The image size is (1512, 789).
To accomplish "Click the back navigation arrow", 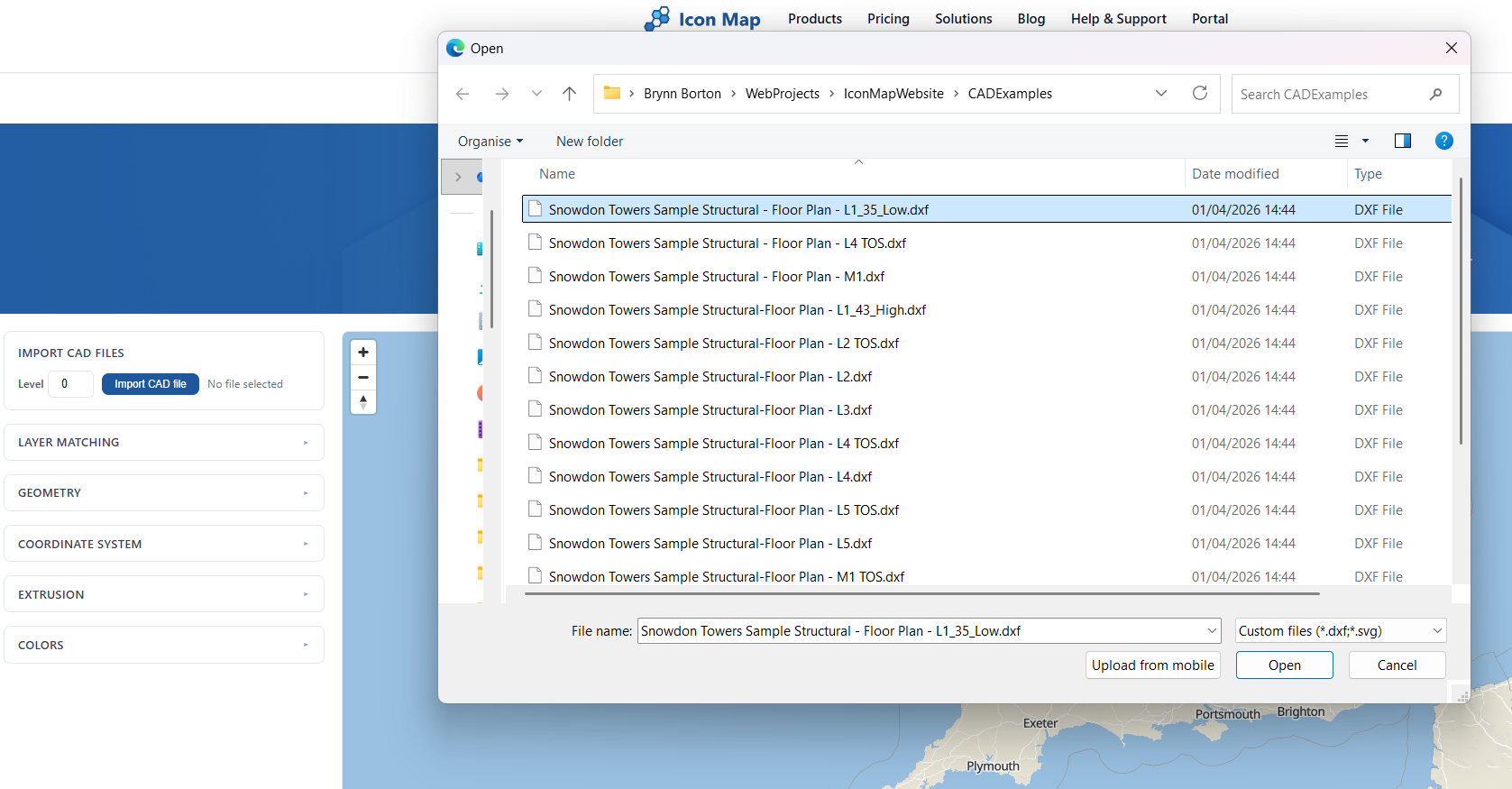I will [x=463, y=94].
